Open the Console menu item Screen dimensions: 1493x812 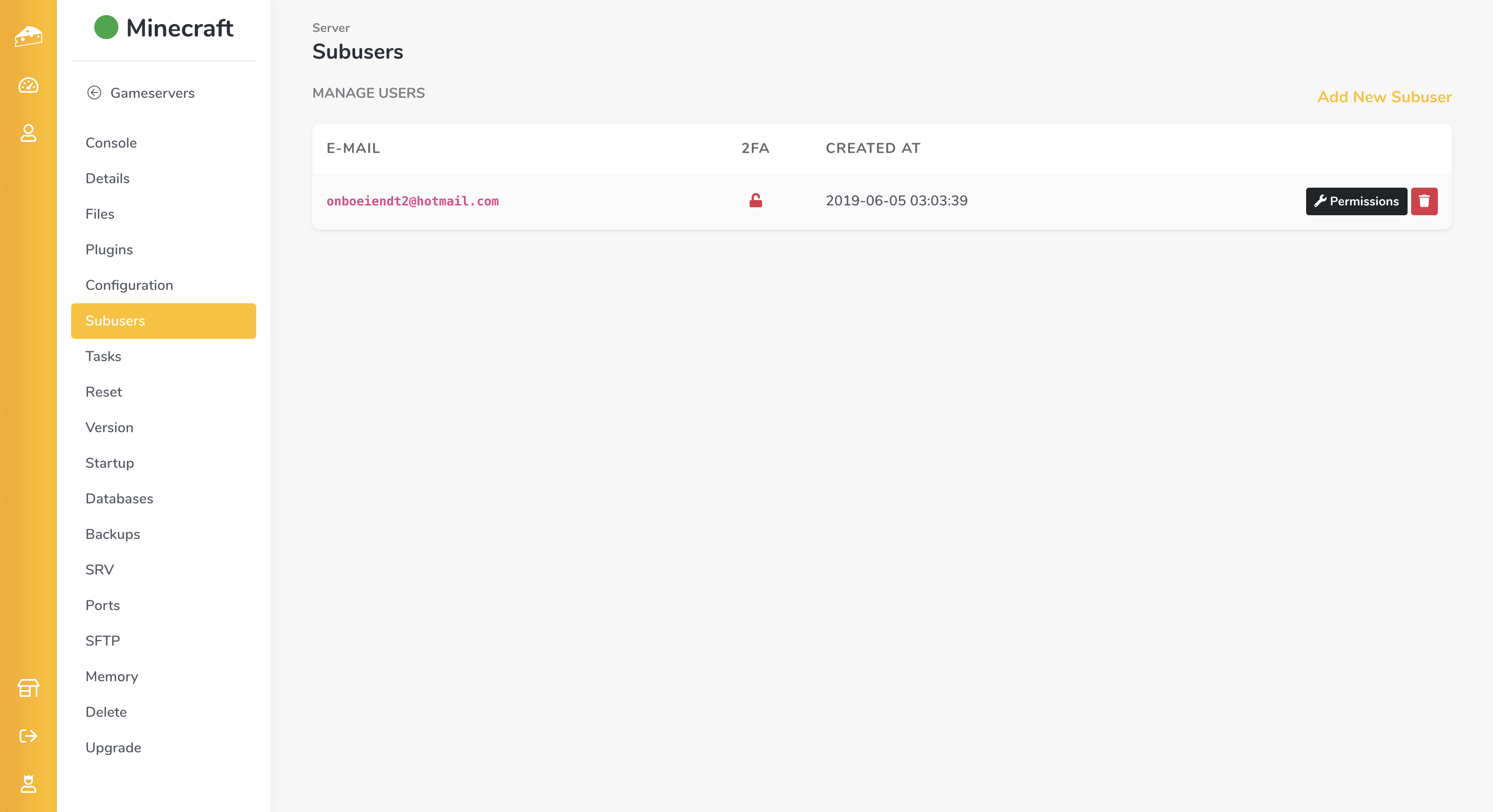(x=111, y=142)
